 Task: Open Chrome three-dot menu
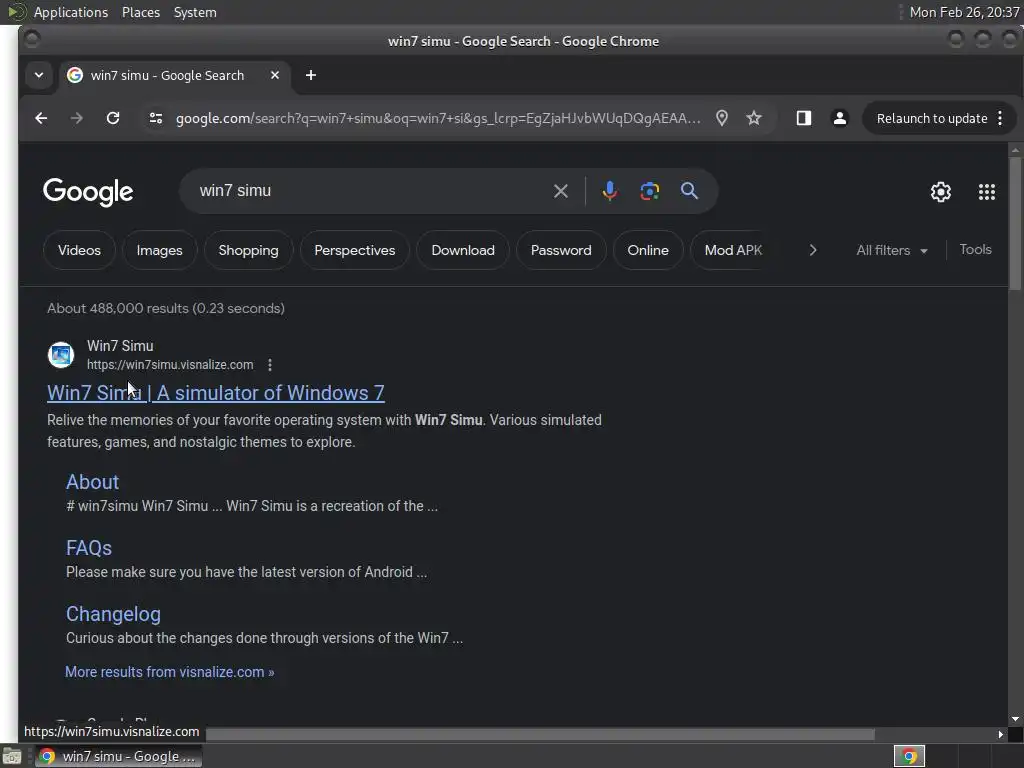click(1000, 118)
